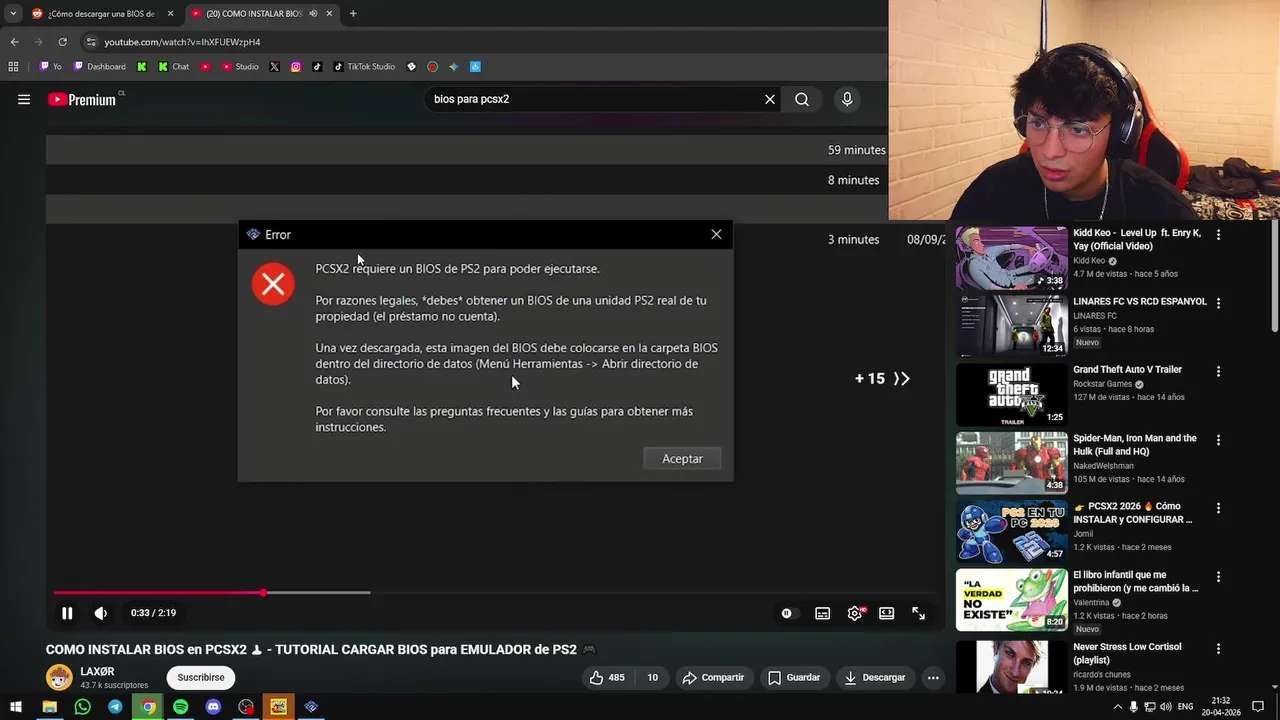The width and height of the screenshot is (1280, 720).
Task: Mute the video volume
Action: pos(101,613)
